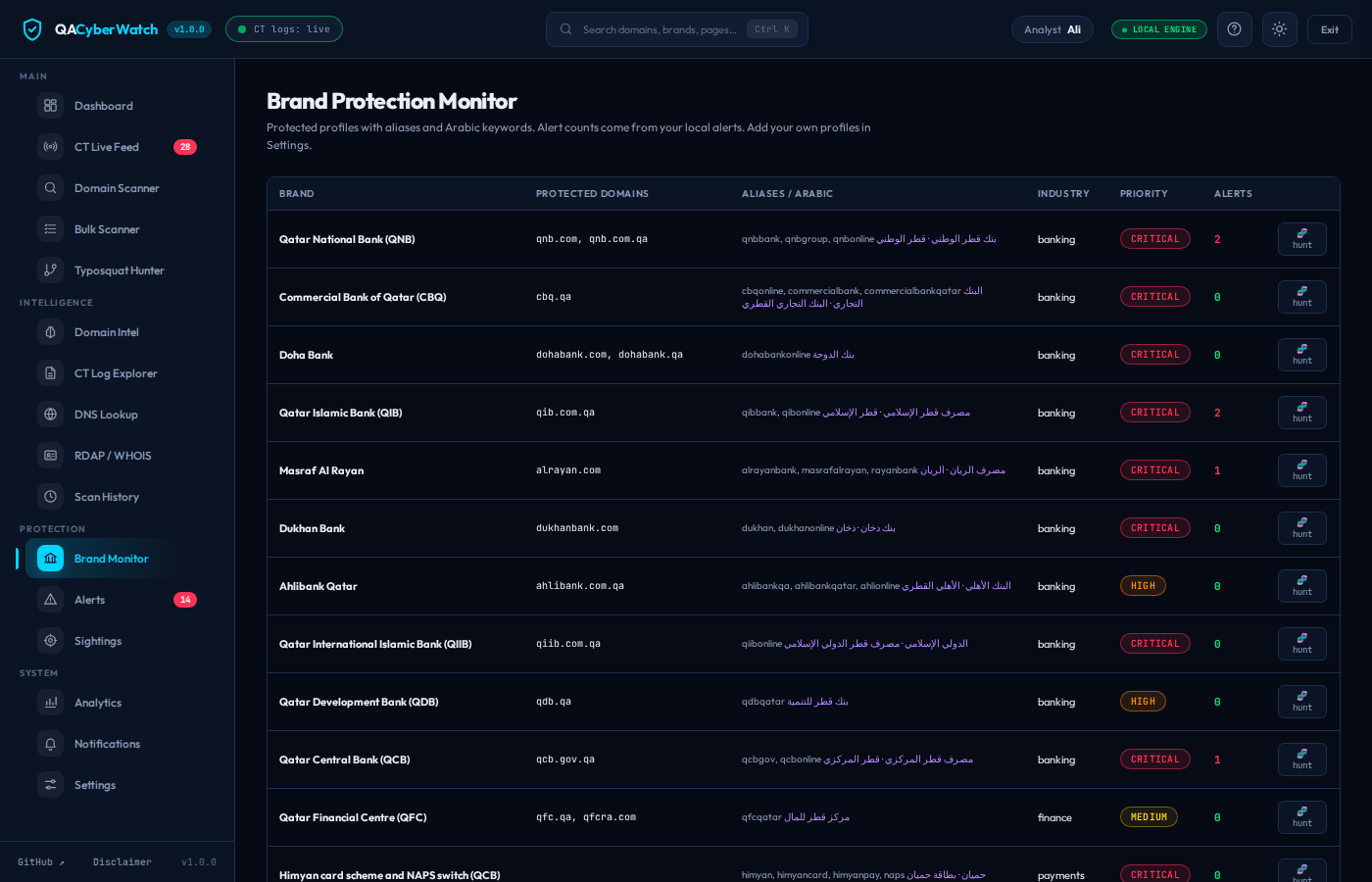Open DNS Lookup globe icon
Screen dimensions: 1372x882
(x=50, y=415)
